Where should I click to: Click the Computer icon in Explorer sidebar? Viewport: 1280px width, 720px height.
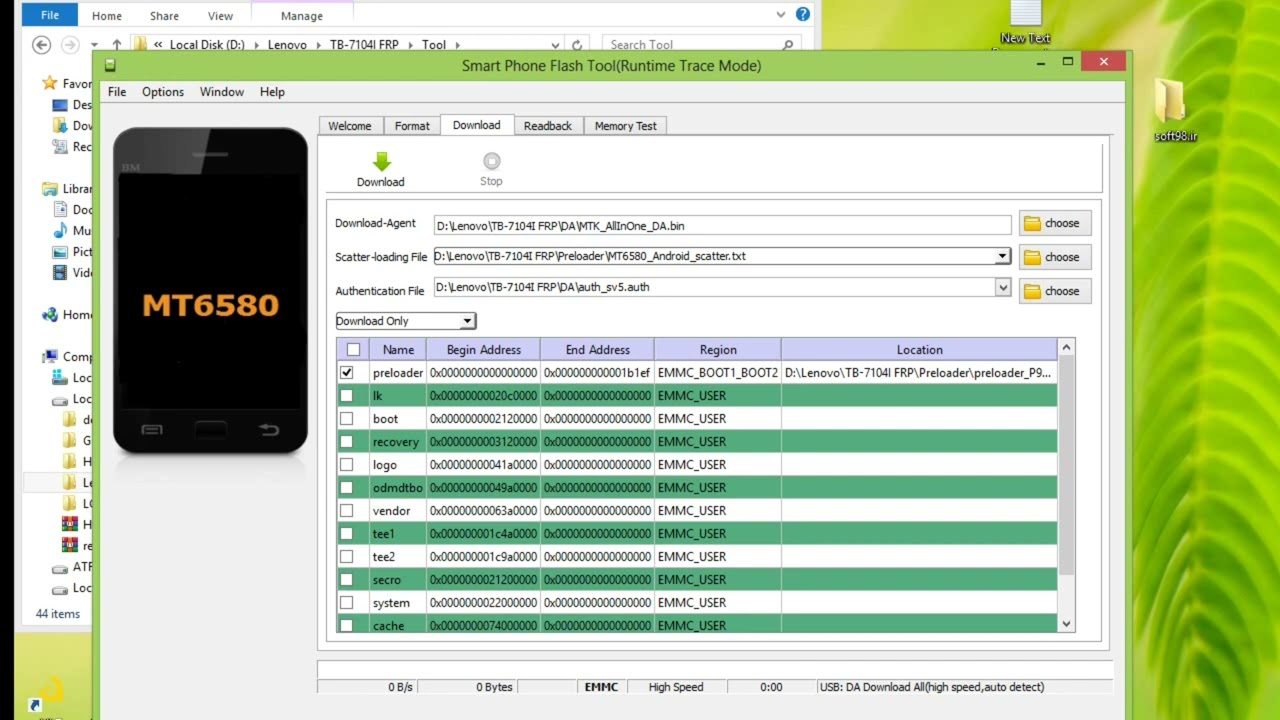[50, 357]
